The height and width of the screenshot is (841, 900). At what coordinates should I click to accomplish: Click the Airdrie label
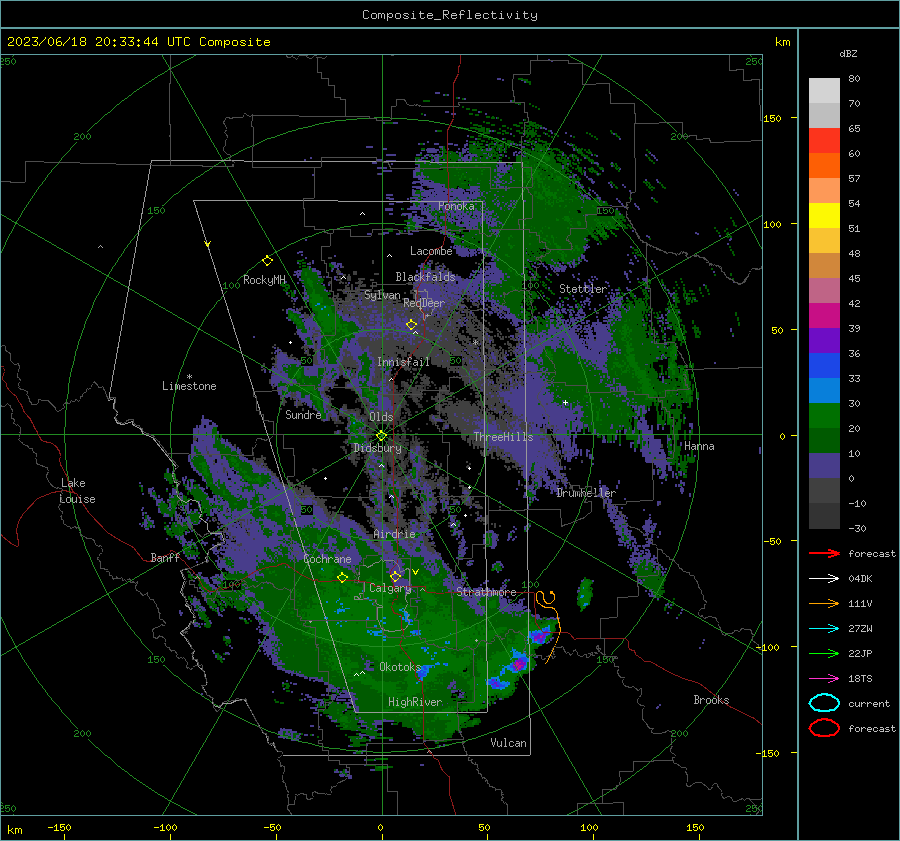tap(394, 534)
